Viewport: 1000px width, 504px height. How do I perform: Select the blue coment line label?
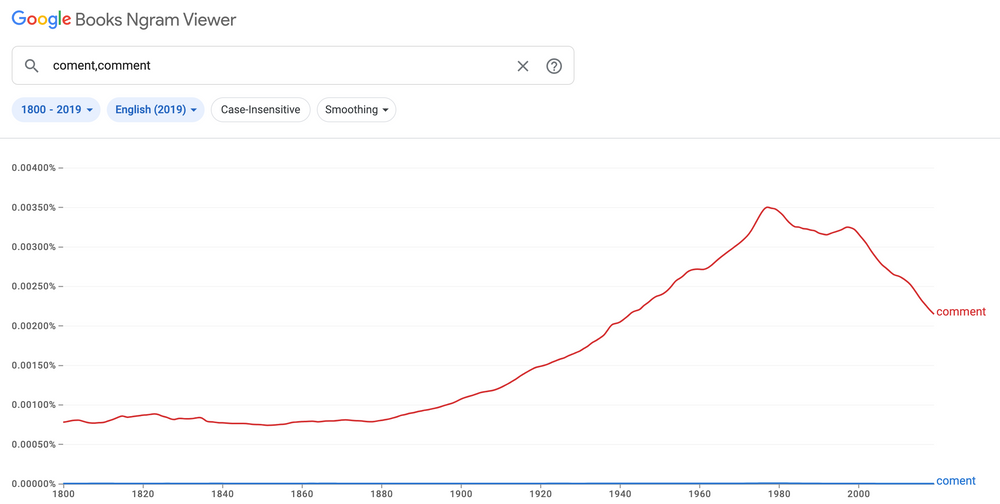pos(956,481)
